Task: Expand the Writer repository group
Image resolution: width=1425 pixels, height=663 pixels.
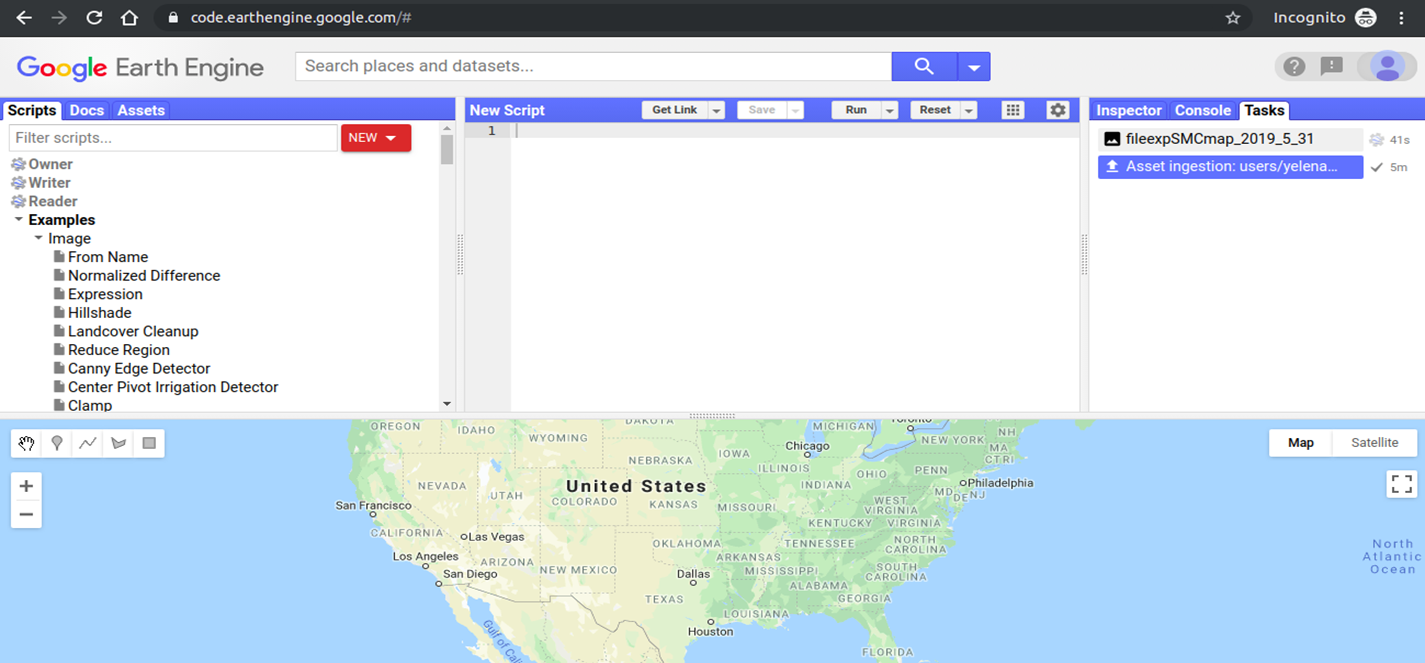Action: coord(49,183)
